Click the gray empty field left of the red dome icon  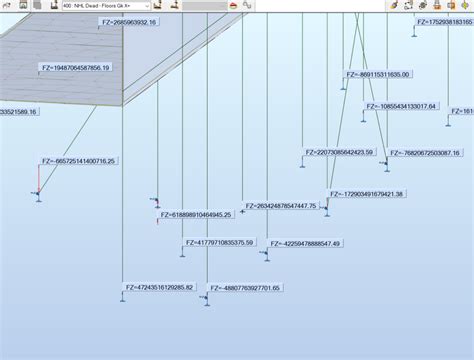point(204,6)
